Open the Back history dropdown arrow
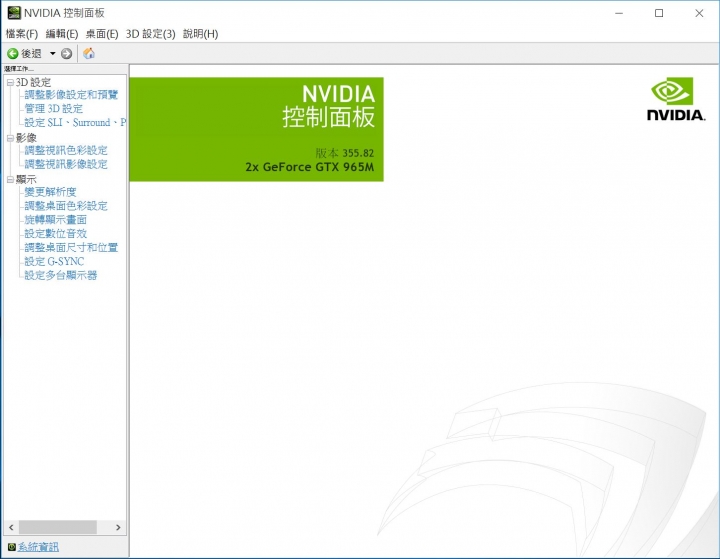Screen dimensions: 720x559 point(52,54)
